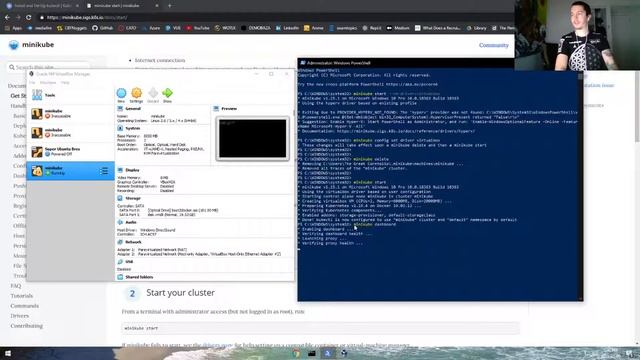Viewport: 640px width, 360px height.
Task: Open the CBTNuggets bookmark
Action: (x=72, y=28)
